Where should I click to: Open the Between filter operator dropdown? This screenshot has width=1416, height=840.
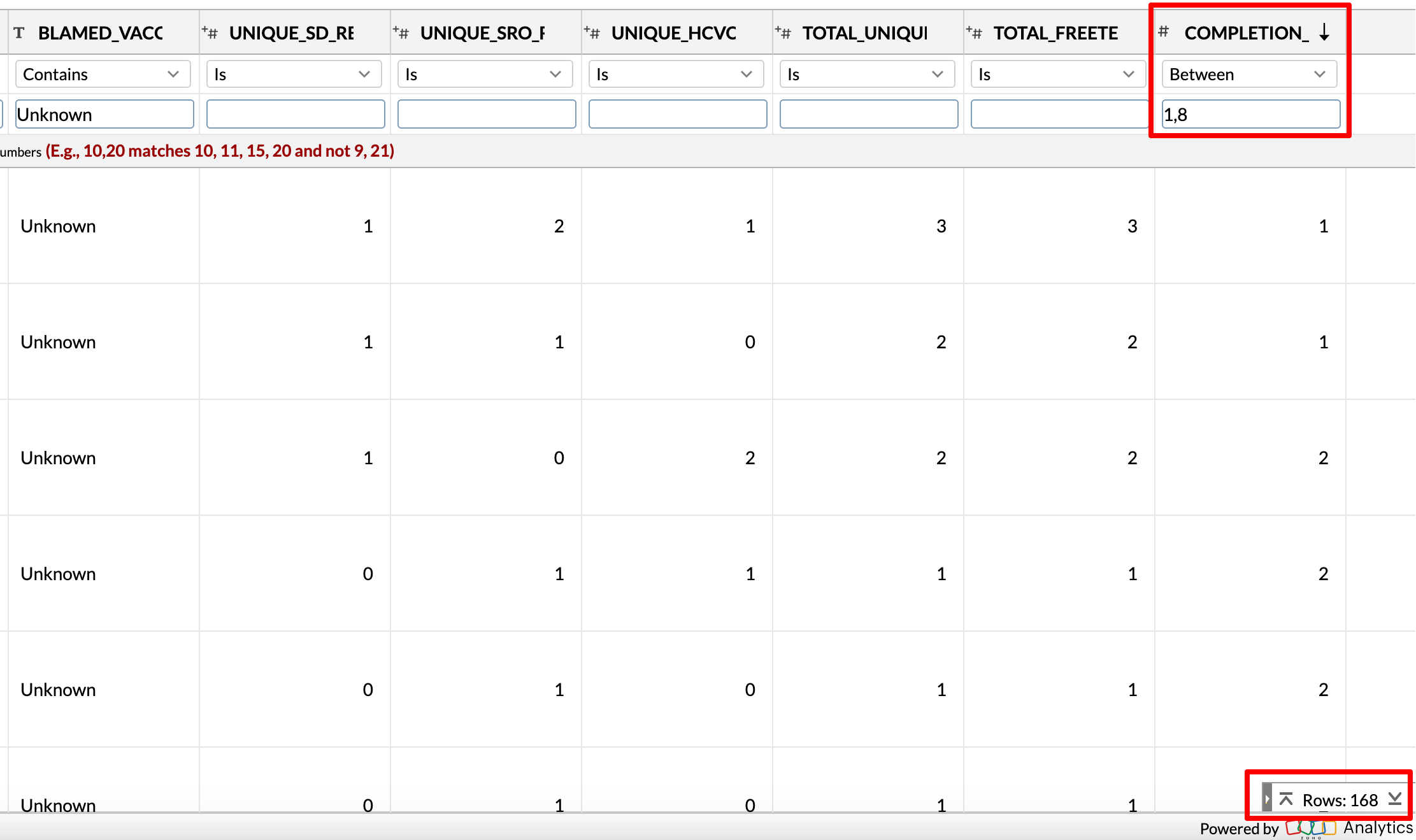[1248, 75]
